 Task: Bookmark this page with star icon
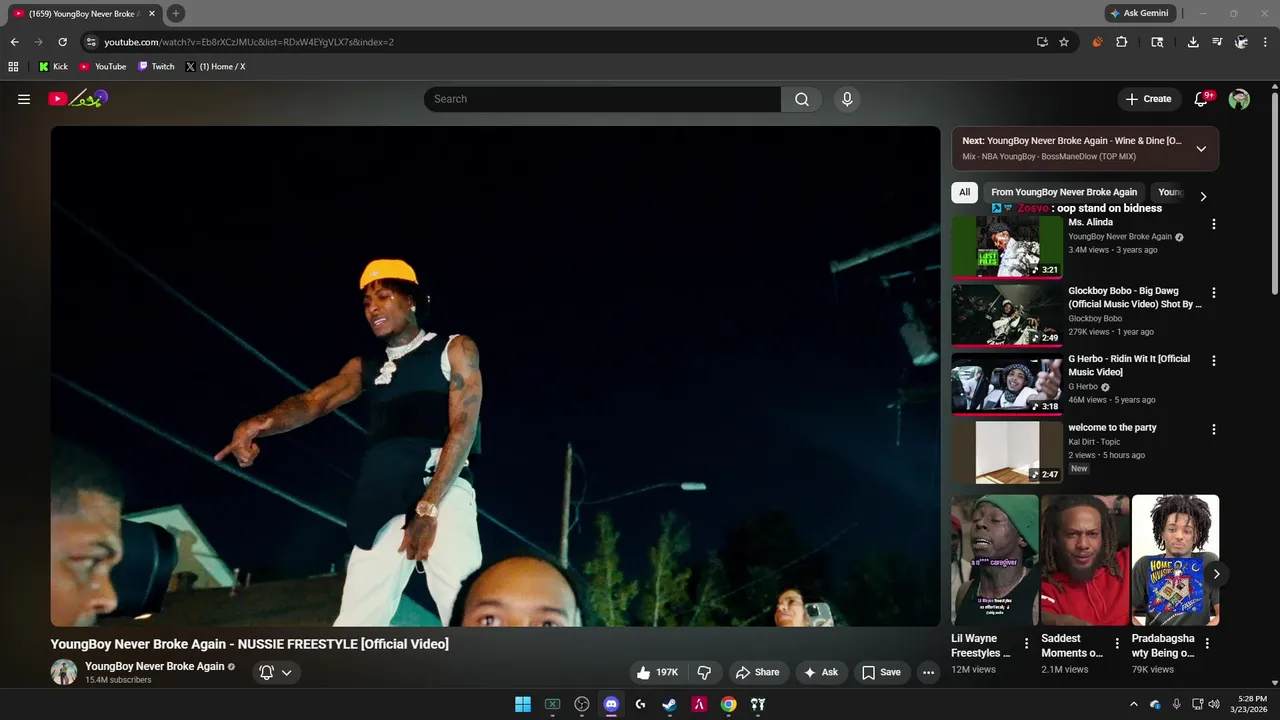(x=1064, y=42)
